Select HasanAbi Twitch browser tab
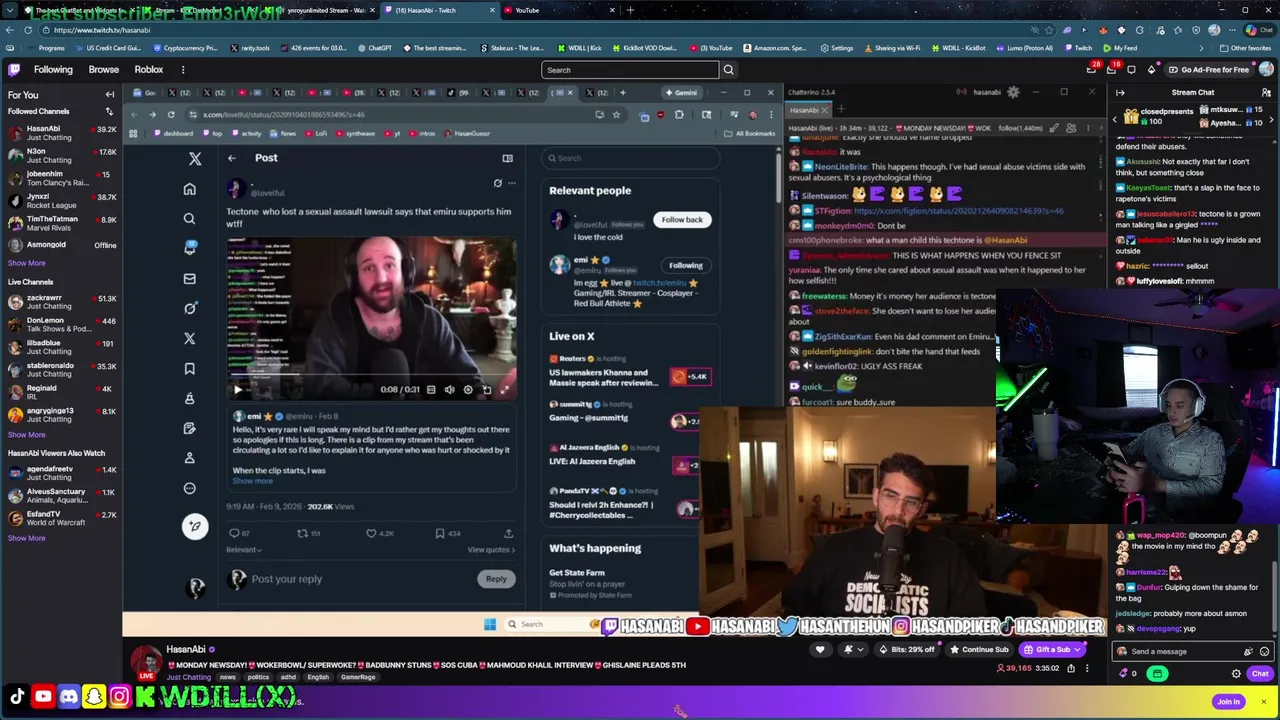Viewport: 1280px width, 720px height. [438, 10]
